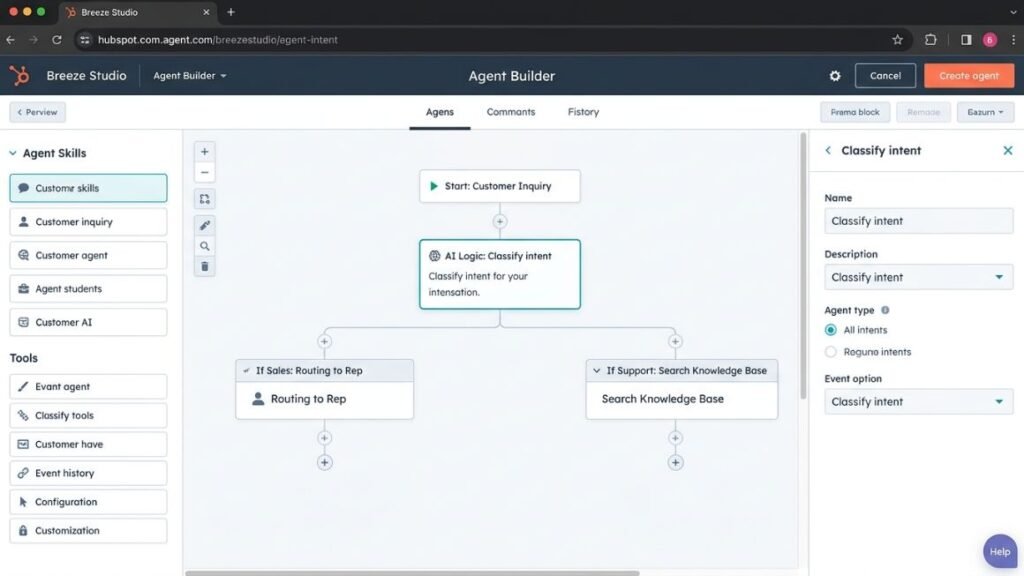
Task: Zoom in with the plus canvas tool
Action: point(204,152)
